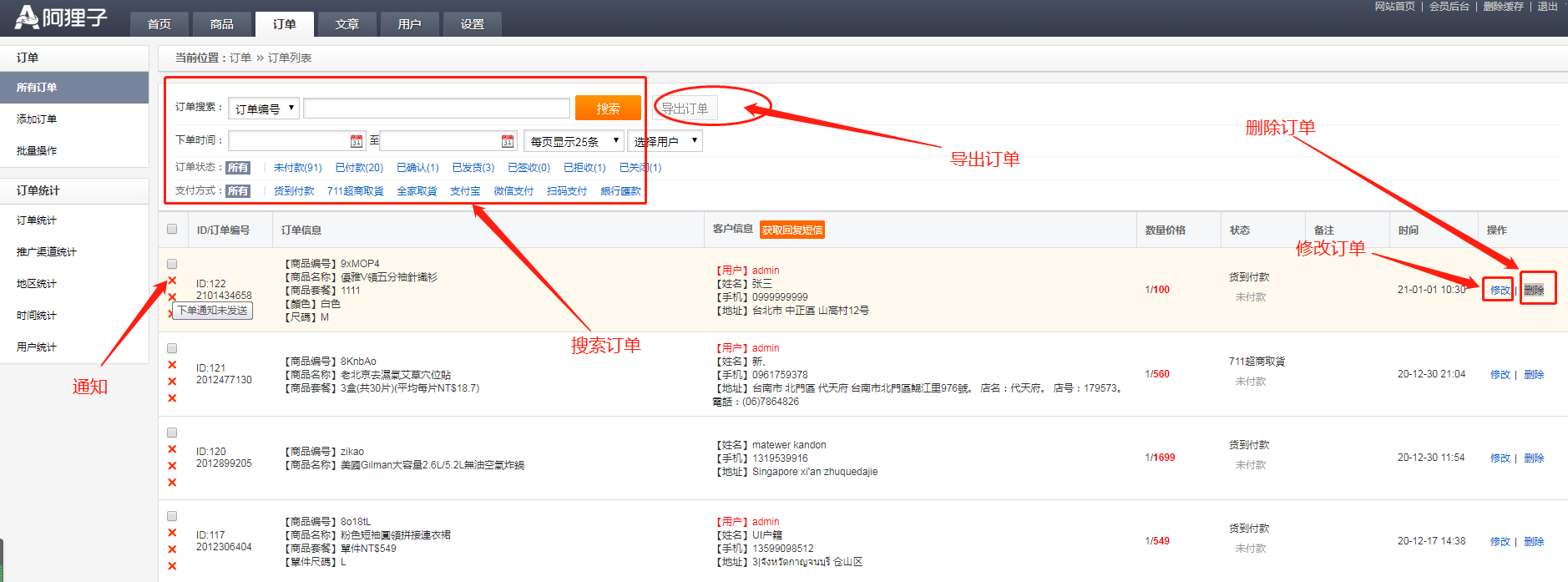Click middle red X status icon for order 120
The image size is (1568, 582).
click(x=172, y=466)
